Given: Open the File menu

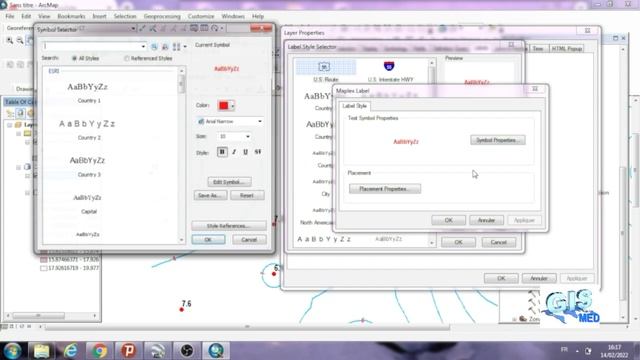Looking at the screenshot, I should click(10, 16).
